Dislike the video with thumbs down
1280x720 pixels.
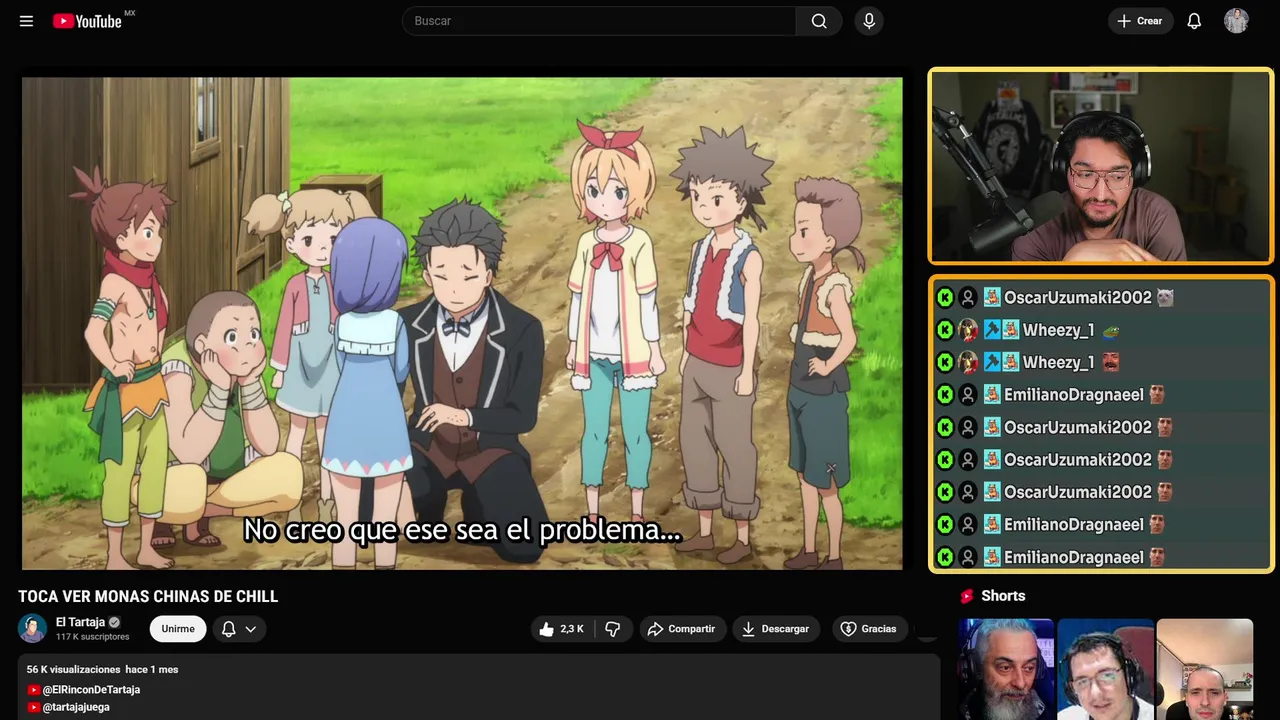(x=613, y=629)
